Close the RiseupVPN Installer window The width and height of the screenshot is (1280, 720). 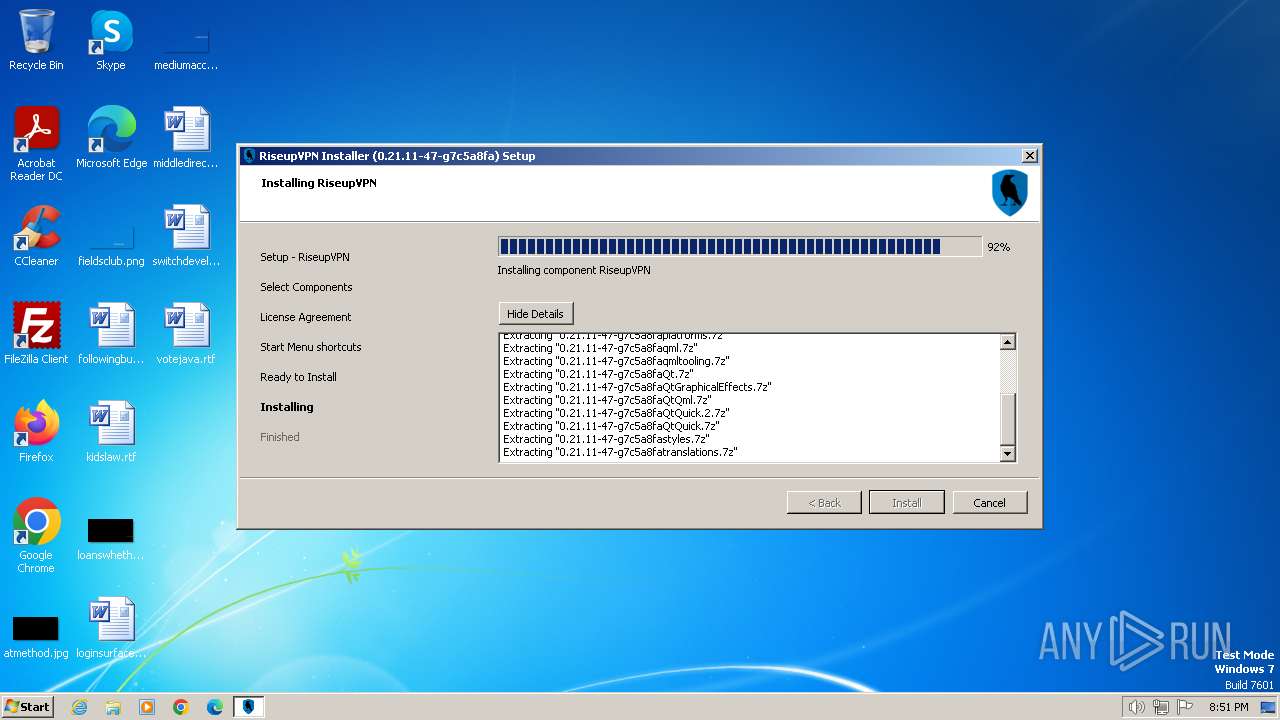pos(1029,156)
